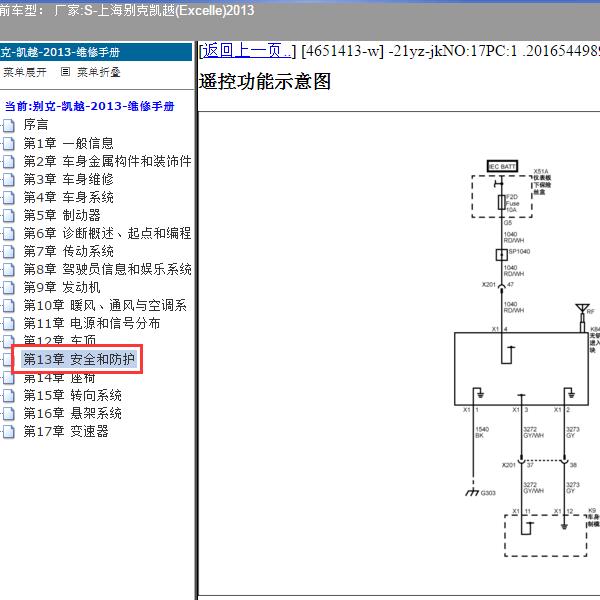Viewport: 600px width, 600px height.
Task: Click page icon beside 第10章
Action: 8,305
